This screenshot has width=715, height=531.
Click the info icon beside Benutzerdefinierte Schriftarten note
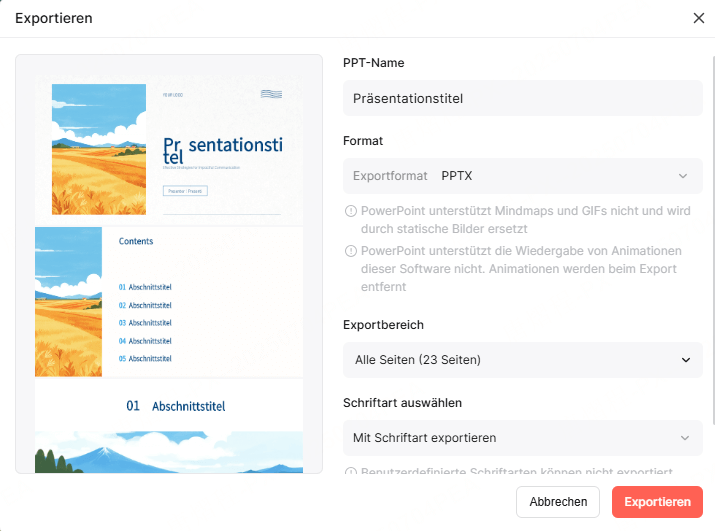coord(350,471)
